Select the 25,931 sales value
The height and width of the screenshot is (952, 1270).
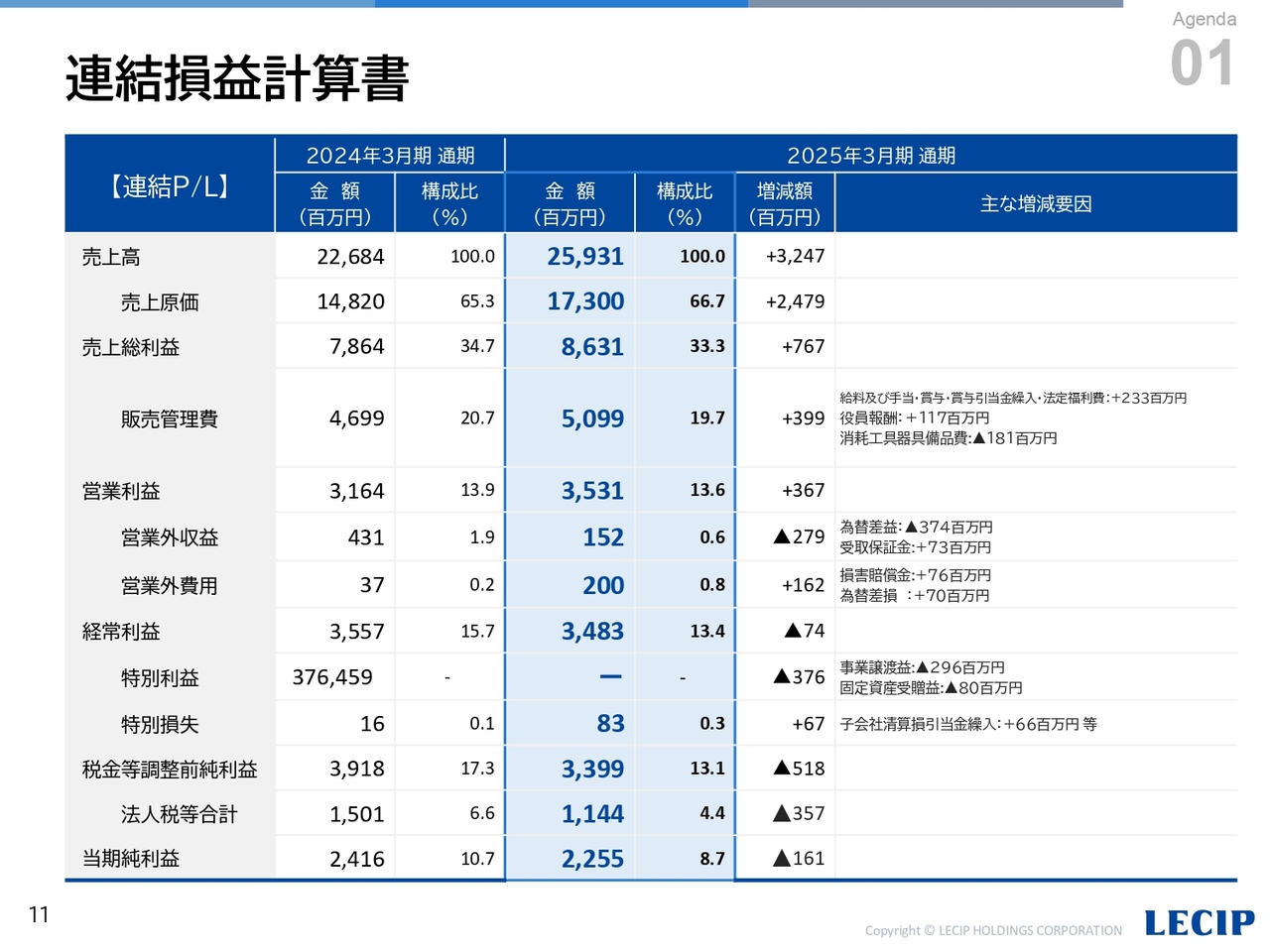[x=585, y=257]
